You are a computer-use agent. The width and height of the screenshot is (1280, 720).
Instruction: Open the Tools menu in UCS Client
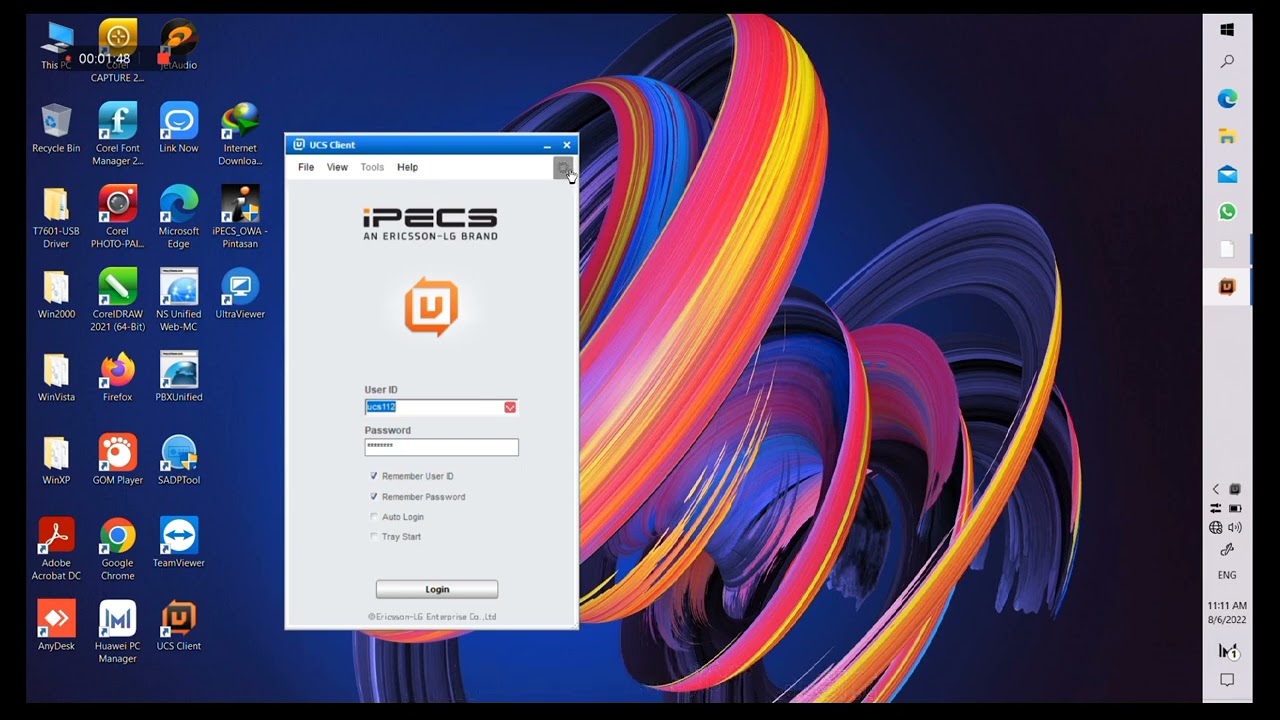coord(372,167)
